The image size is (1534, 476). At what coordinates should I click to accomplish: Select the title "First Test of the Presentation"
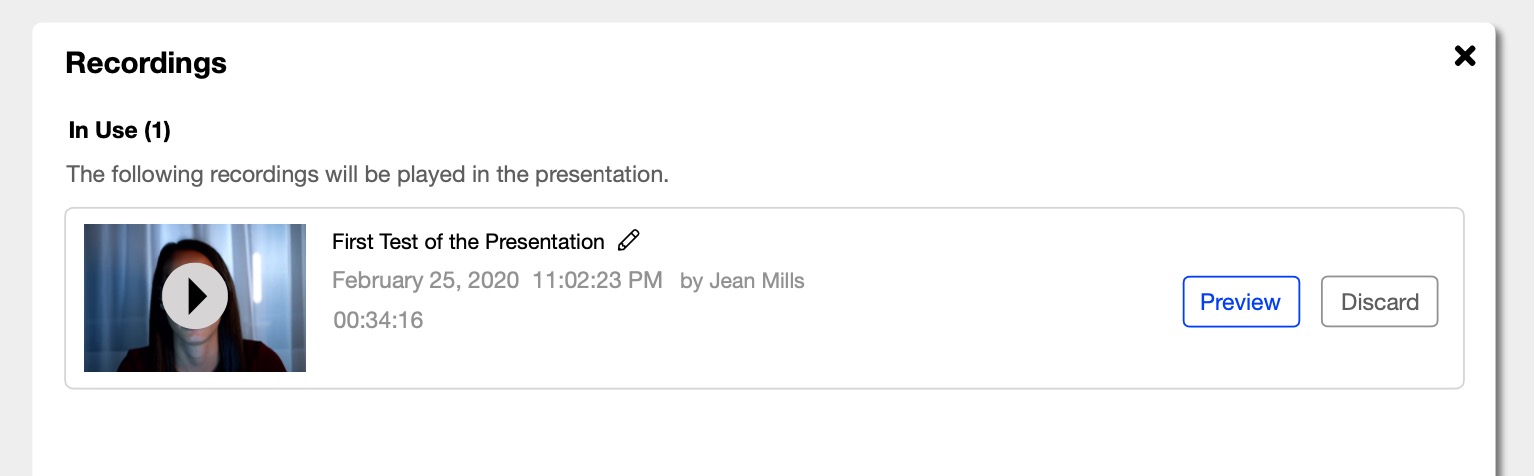(467, 242)
